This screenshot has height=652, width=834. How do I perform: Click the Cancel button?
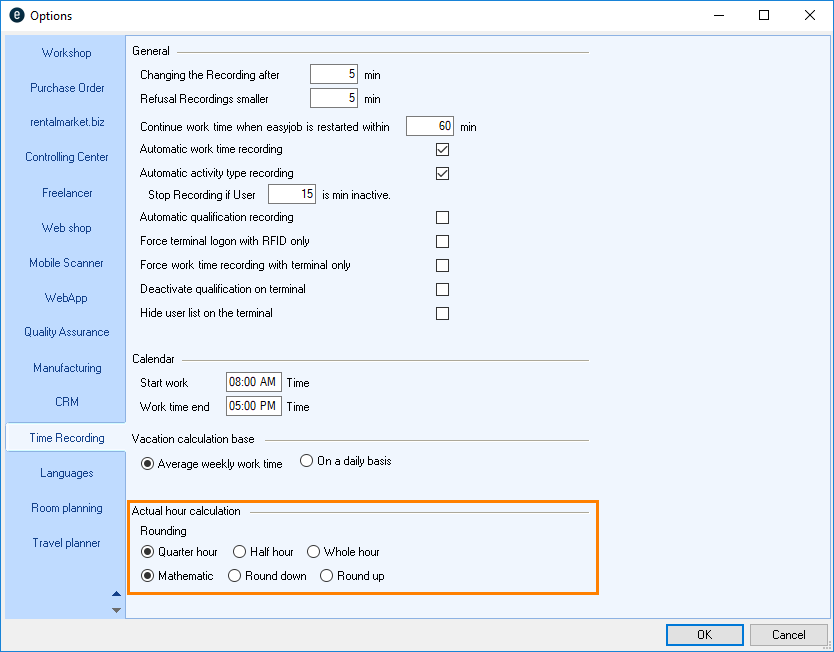point(788,635)
